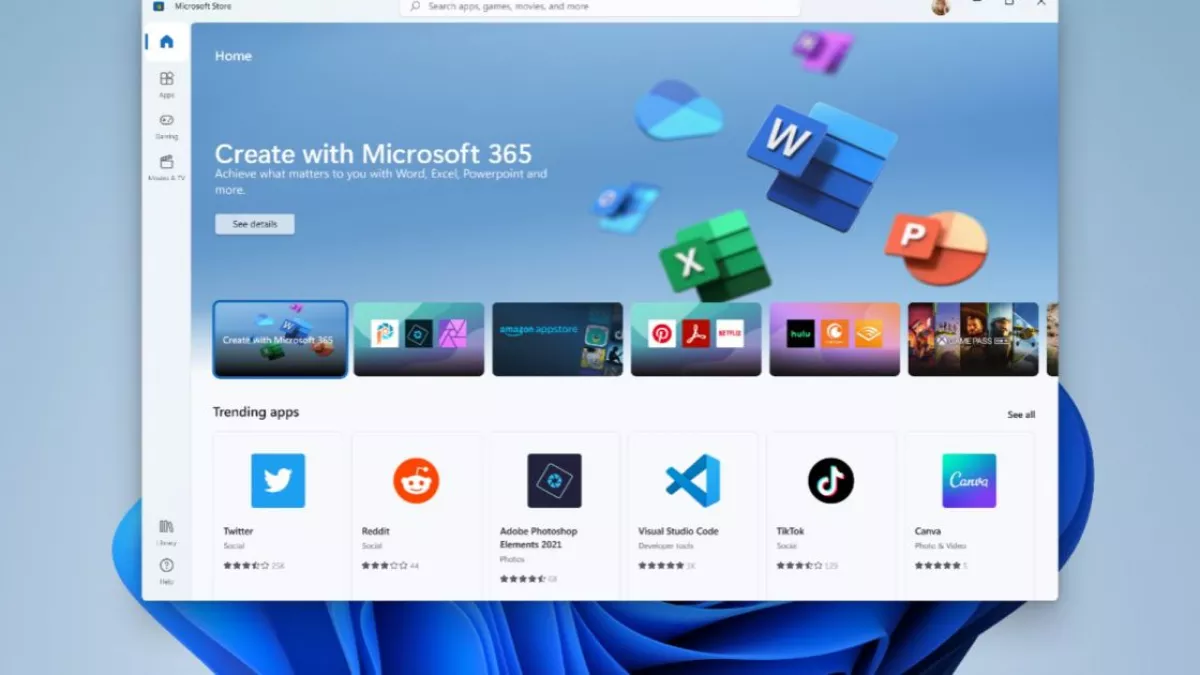Select the Pinterest, Acrobat, Netflix carousel thumbnail

click(696, 339)
